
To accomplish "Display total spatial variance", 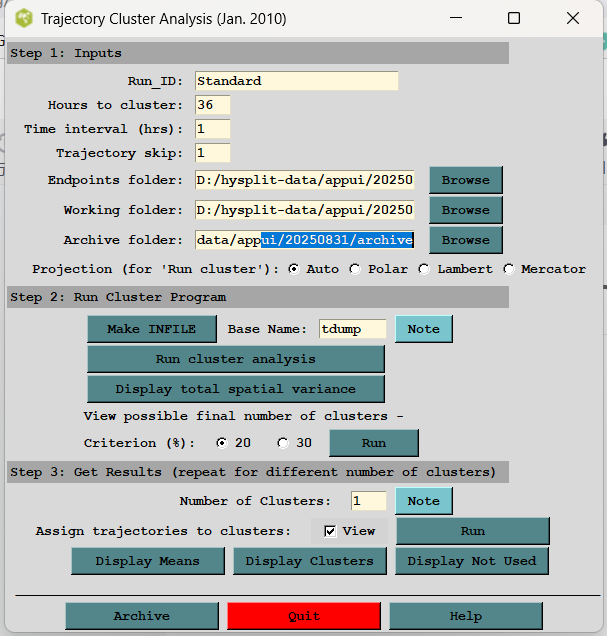I will [236, 389].
